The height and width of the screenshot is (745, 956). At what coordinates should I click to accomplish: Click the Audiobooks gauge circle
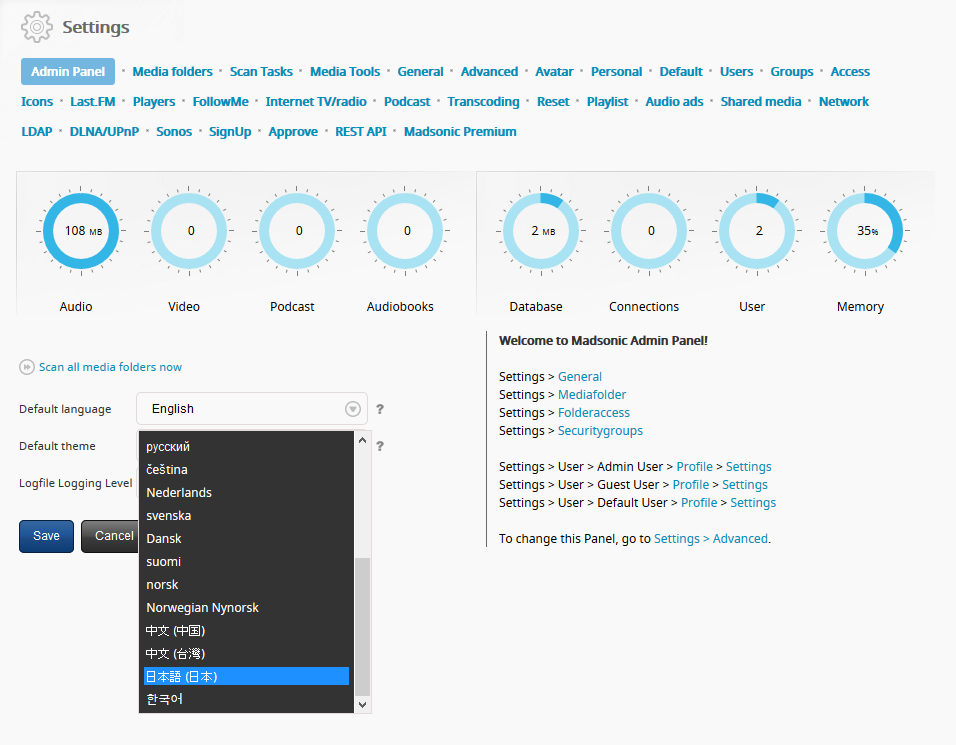coord(405,231)
